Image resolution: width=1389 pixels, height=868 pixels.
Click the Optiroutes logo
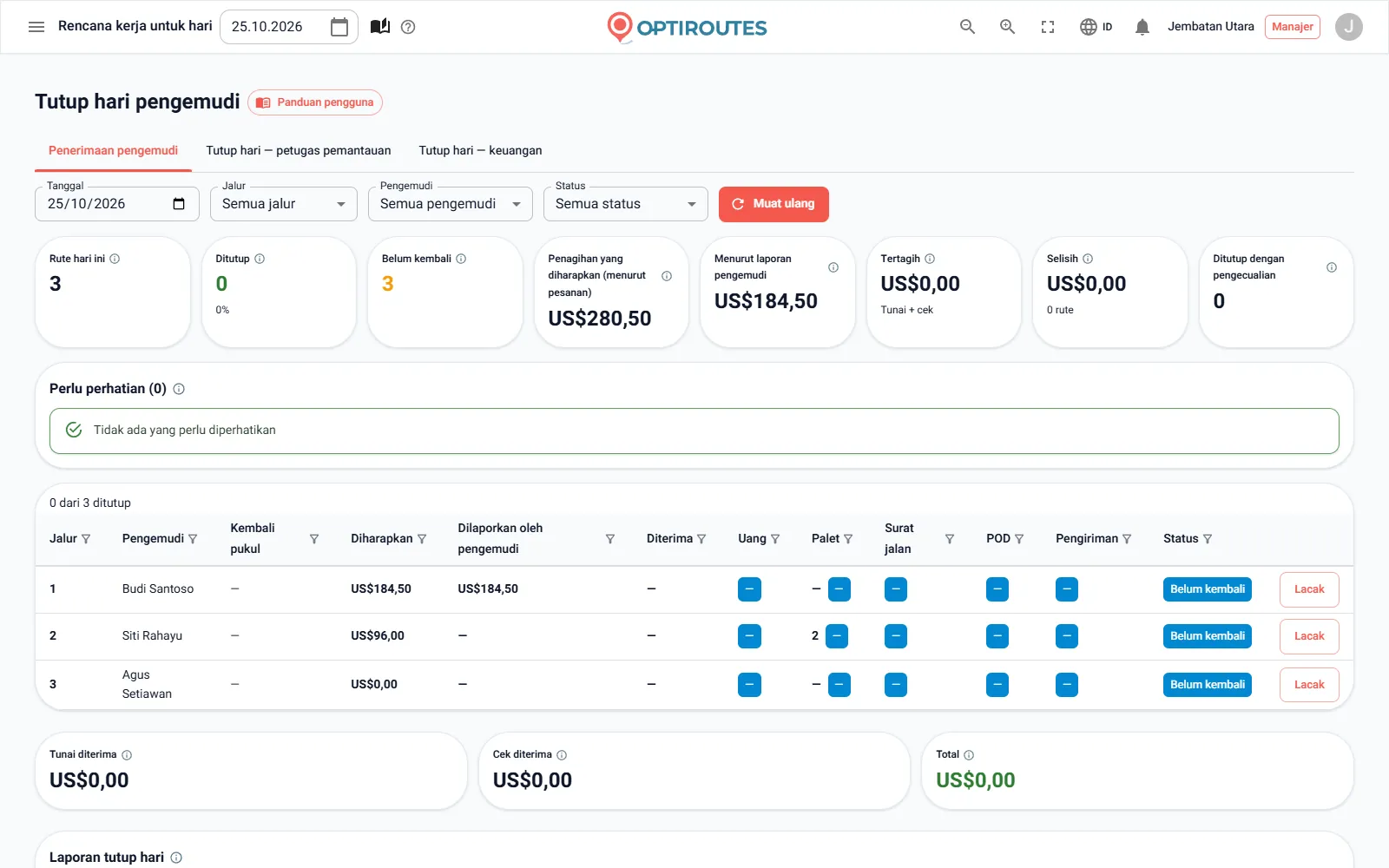tap(687, 27)
